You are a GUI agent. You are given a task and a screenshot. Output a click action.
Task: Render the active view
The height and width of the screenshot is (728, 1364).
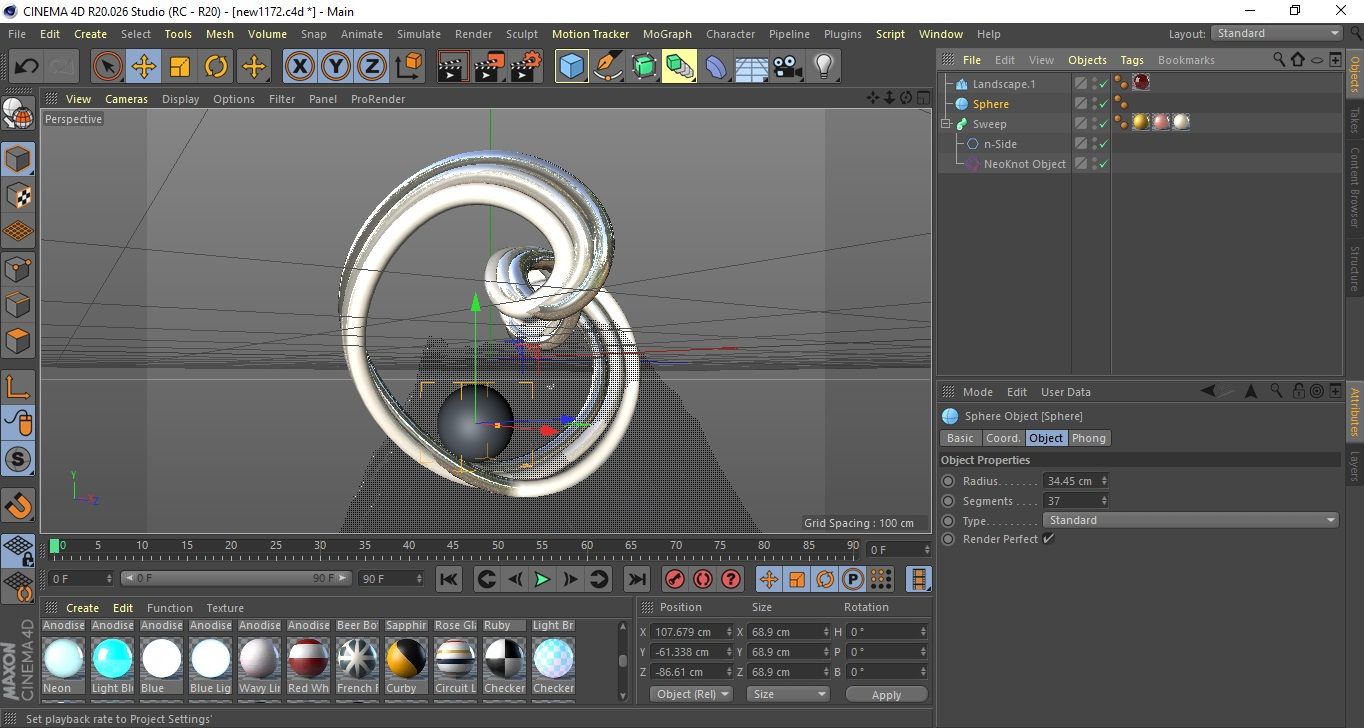(x=454, y=67)
